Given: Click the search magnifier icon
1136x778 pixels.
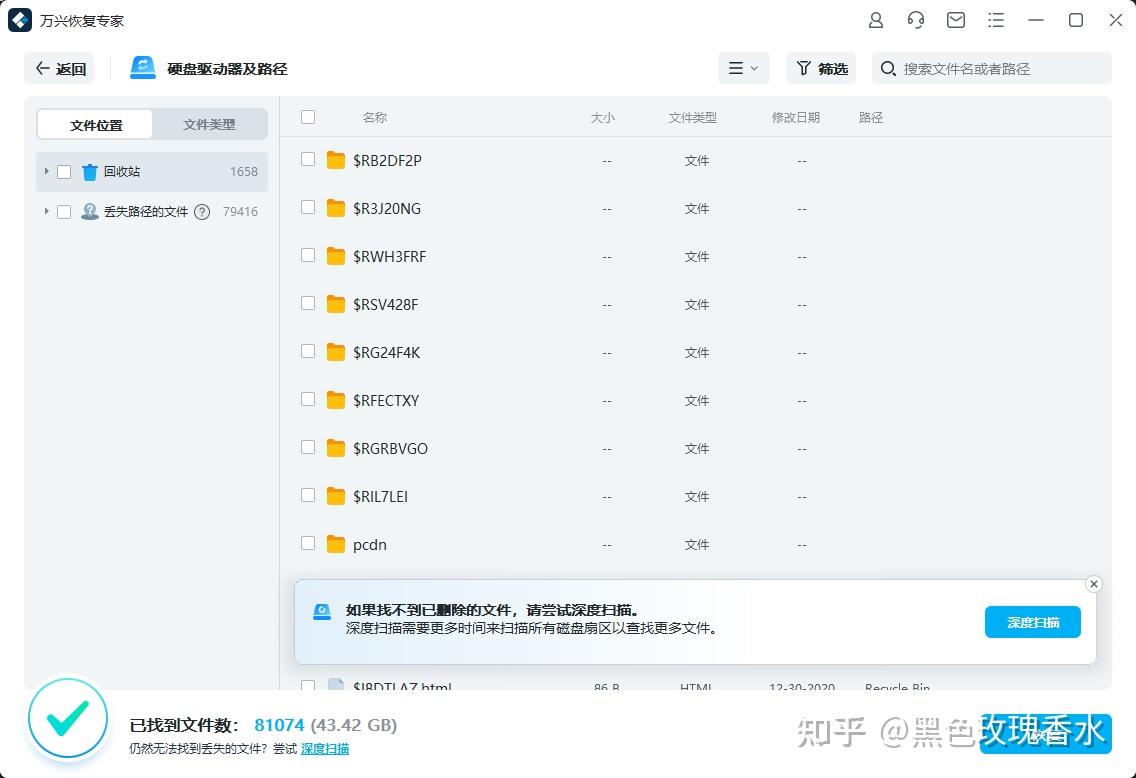Looking at the screenshot, I should coord(888,69).
